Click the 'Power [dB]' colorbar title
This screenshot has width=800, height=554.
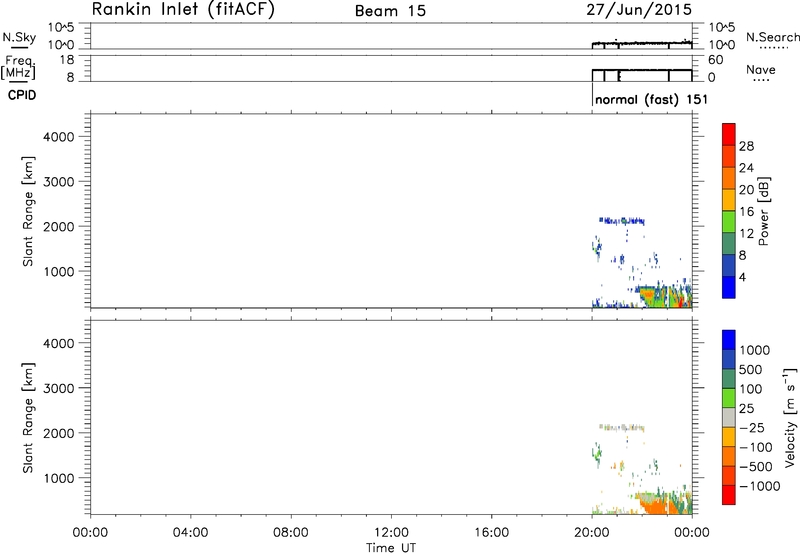pos(763,211)
